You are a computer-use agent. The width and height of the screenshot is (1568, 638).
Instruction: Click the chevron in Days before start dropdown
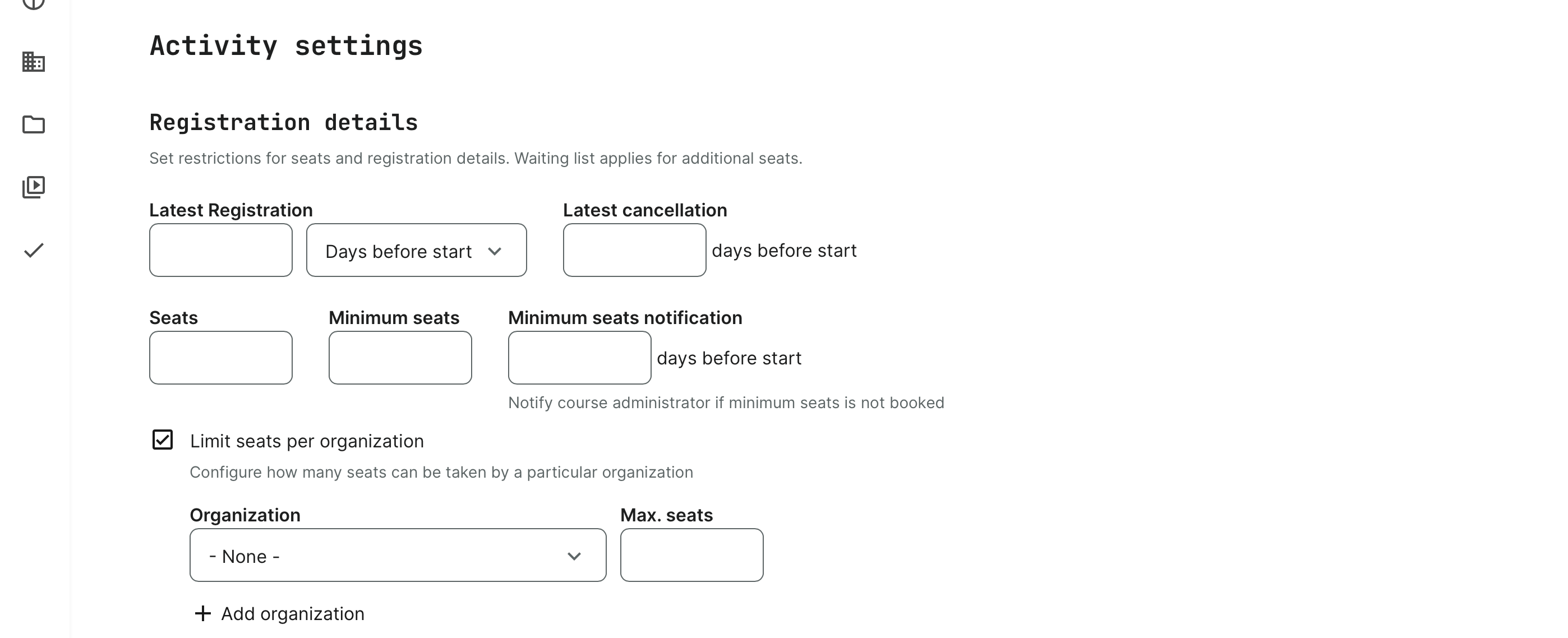click(494, 251)
